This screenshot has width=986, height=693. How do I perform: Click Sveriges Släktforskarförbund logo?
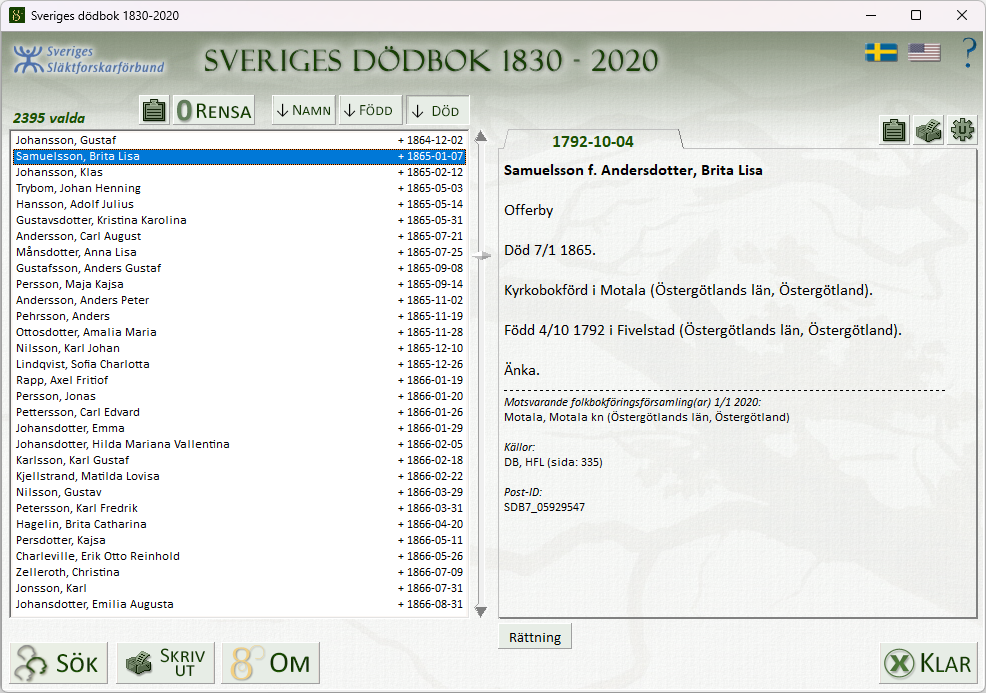89,60
